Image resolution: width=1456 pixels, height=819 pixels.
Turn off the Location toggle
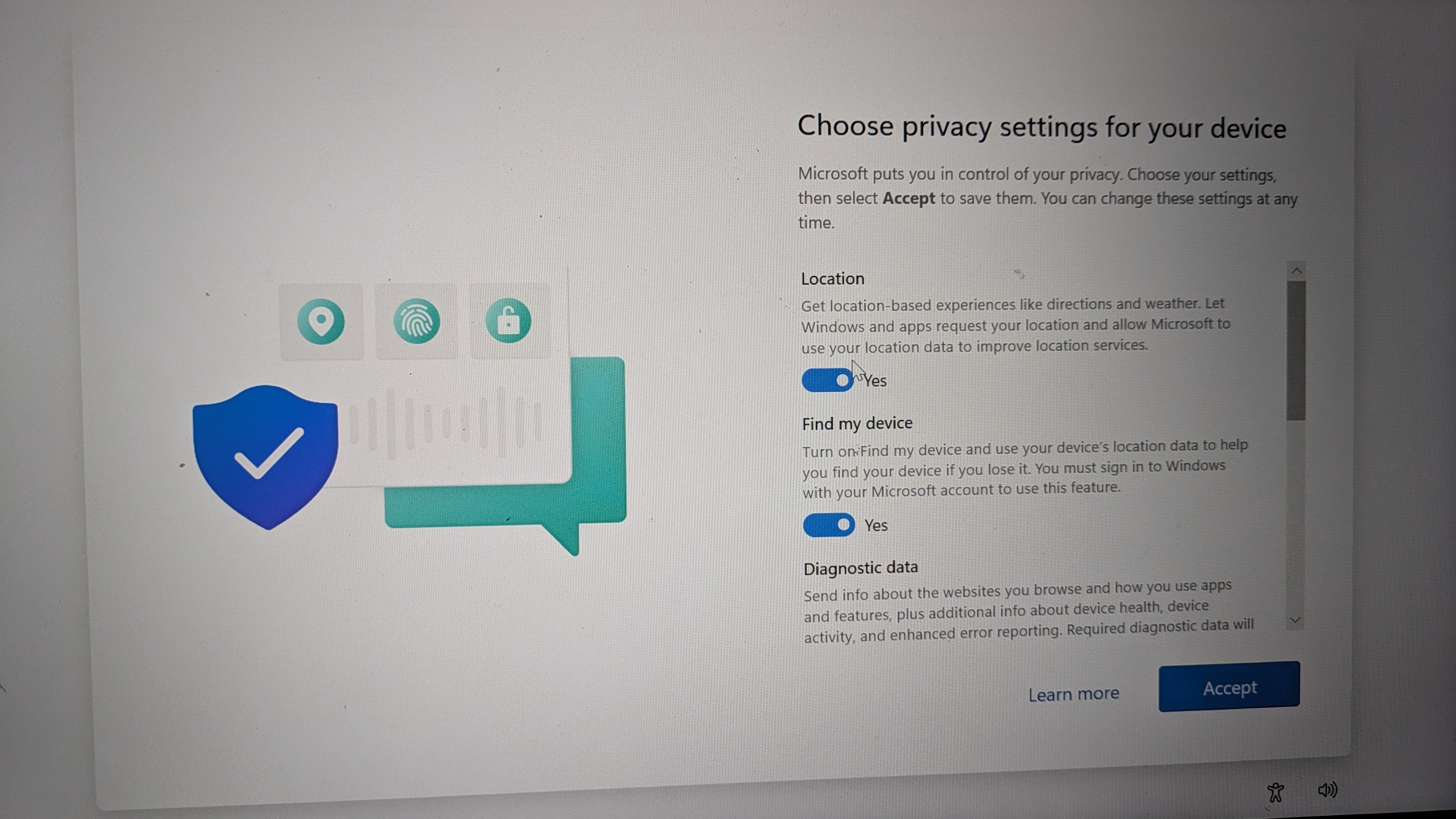tap(827, 380)
